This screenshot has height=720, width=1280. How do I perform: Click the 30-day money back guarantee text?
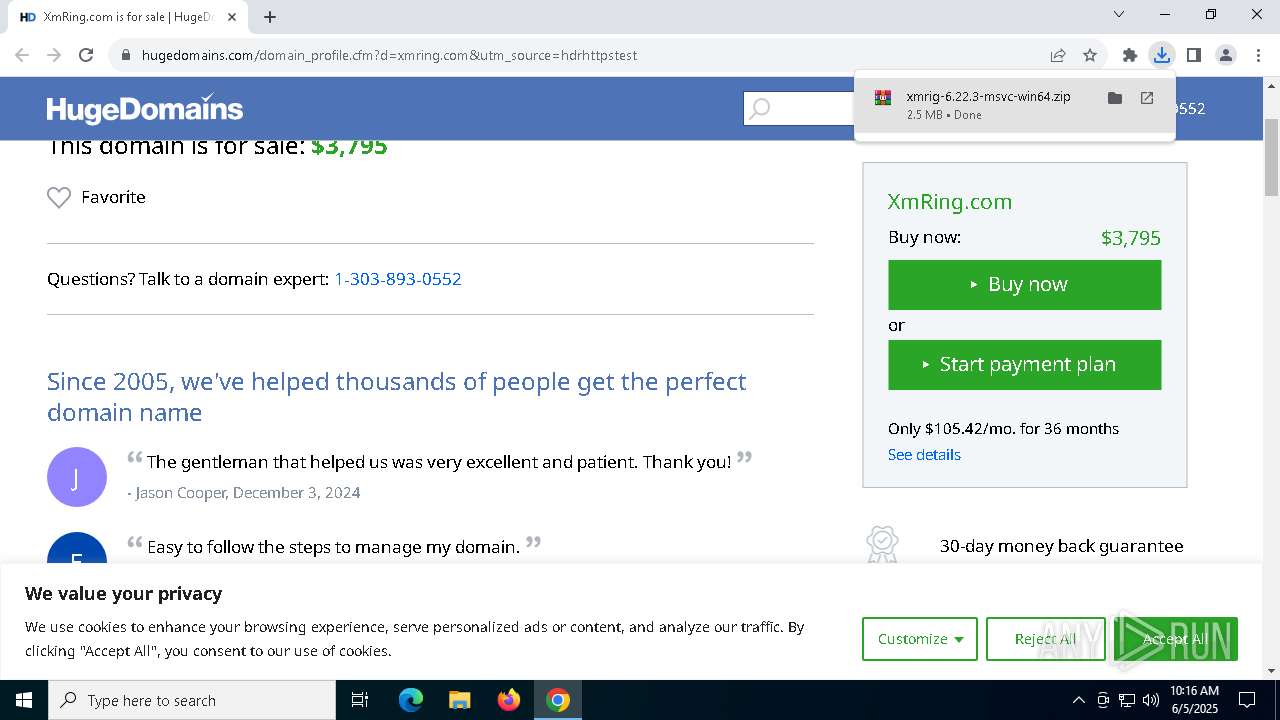[1061, 546]
